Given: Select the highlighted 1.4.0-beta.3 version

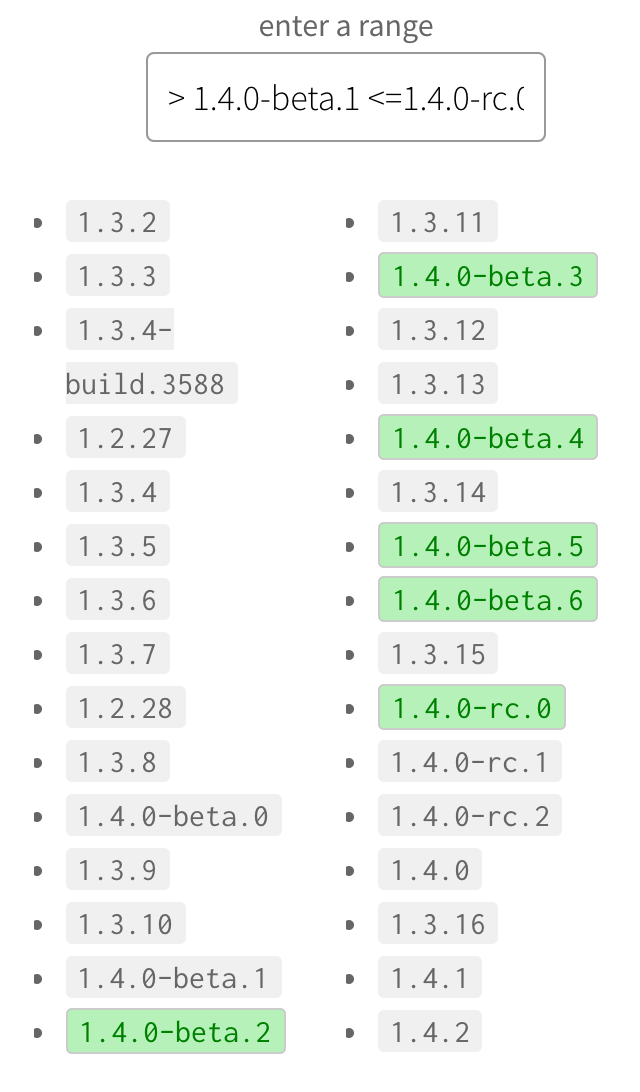Looking at the screenshot, I should point(487,275).
